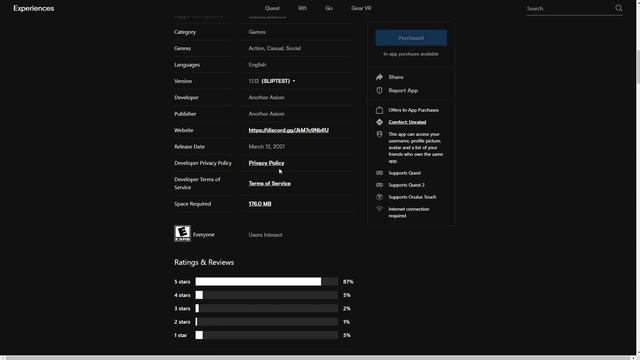Viewport: 640px width, 360px height.
Task: Open the Quest tab
Action: (x=272, y=8)
